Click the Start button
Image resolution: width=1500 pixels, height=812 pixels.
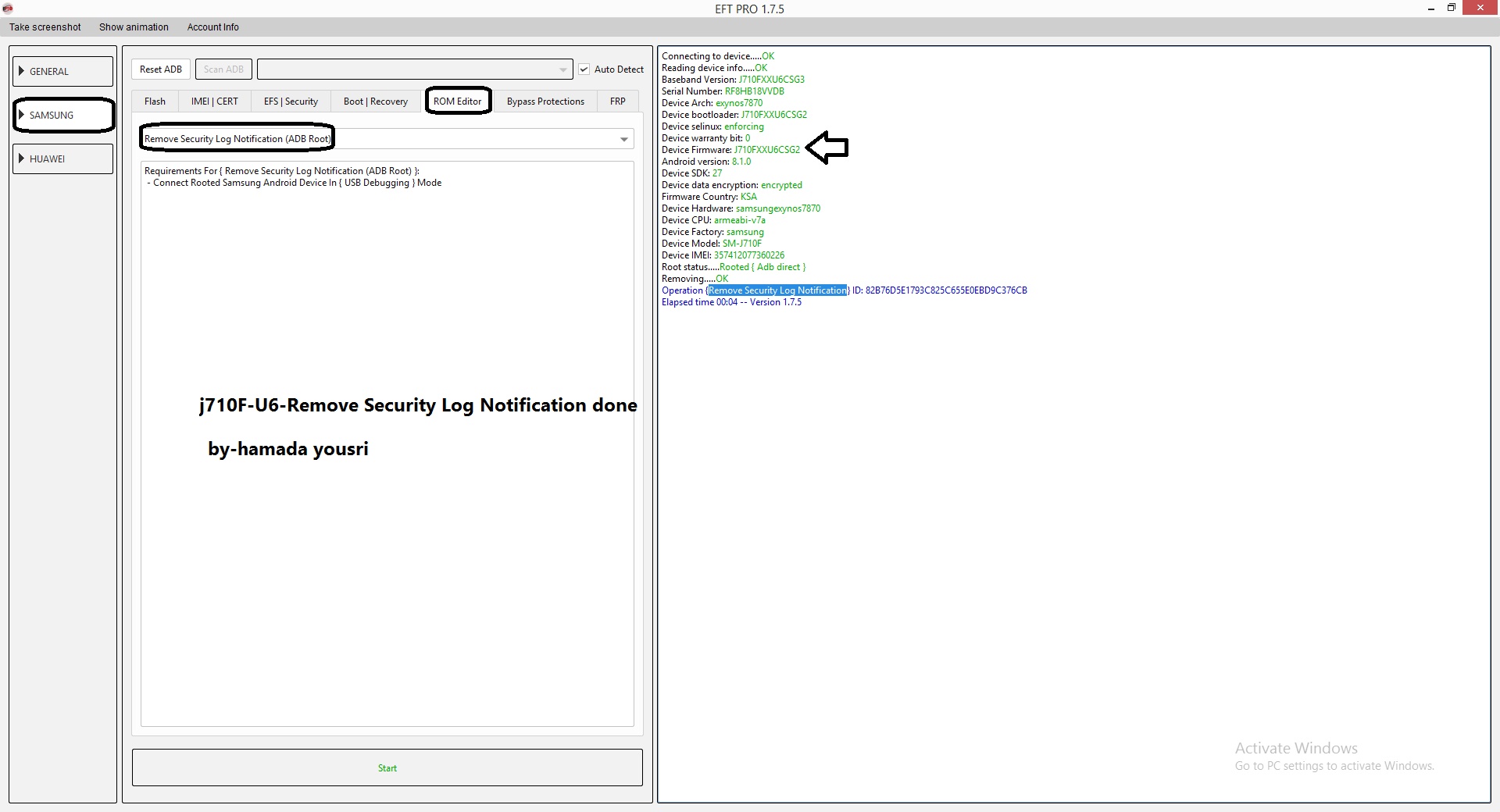387,768
